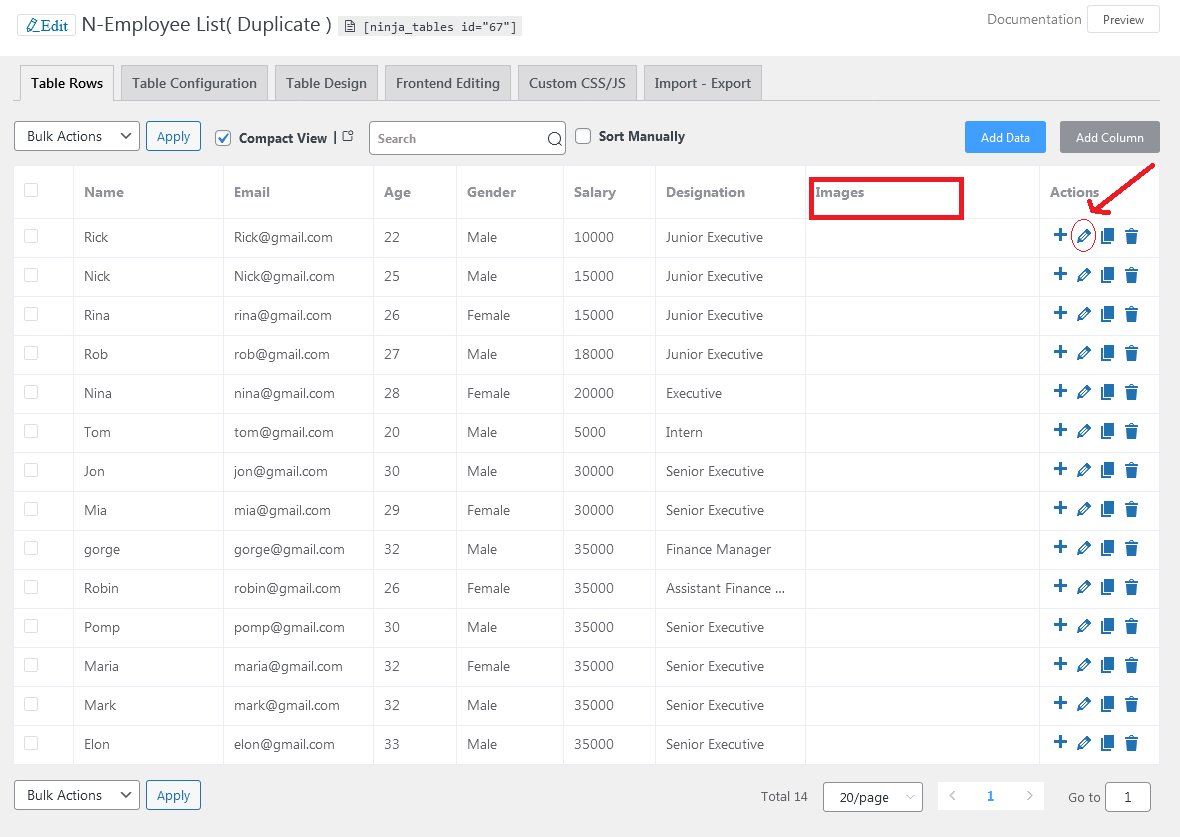Open compact view external link icon
Image resolution: width=1180 pixels, height=837 pixels.
point(348,137)
